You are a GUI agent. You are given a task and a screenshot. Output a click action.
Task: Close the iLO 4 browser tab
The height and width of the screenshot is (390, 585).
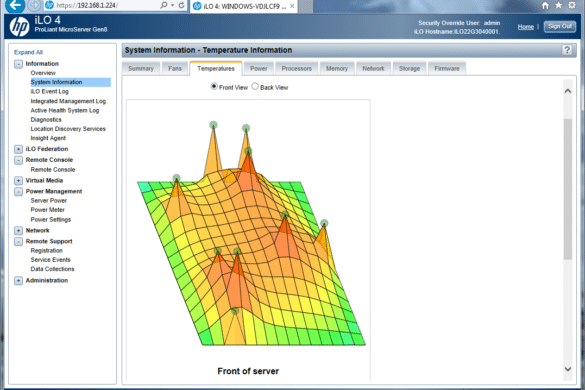[292, 6]
